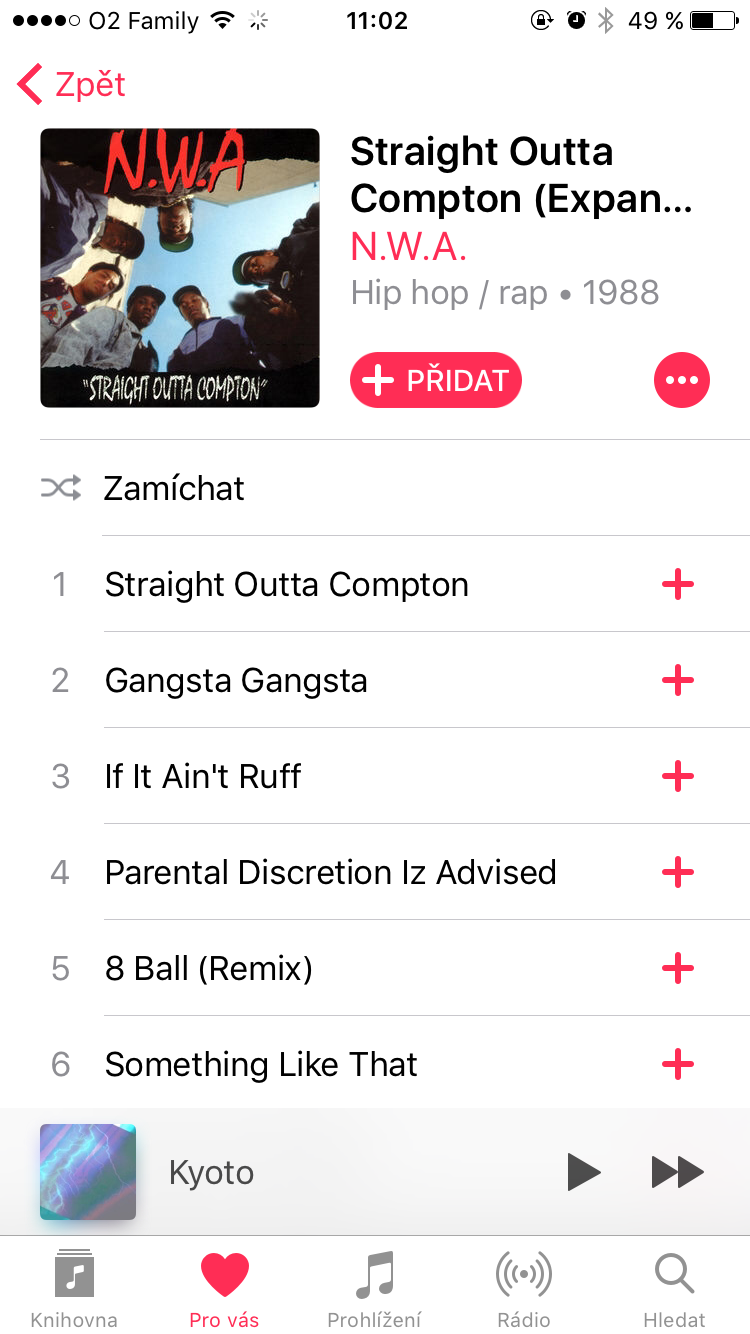Tap plus icon for Parental Discretion Iz Advised
The image size is (750, 1334).
tap(678, 872)
